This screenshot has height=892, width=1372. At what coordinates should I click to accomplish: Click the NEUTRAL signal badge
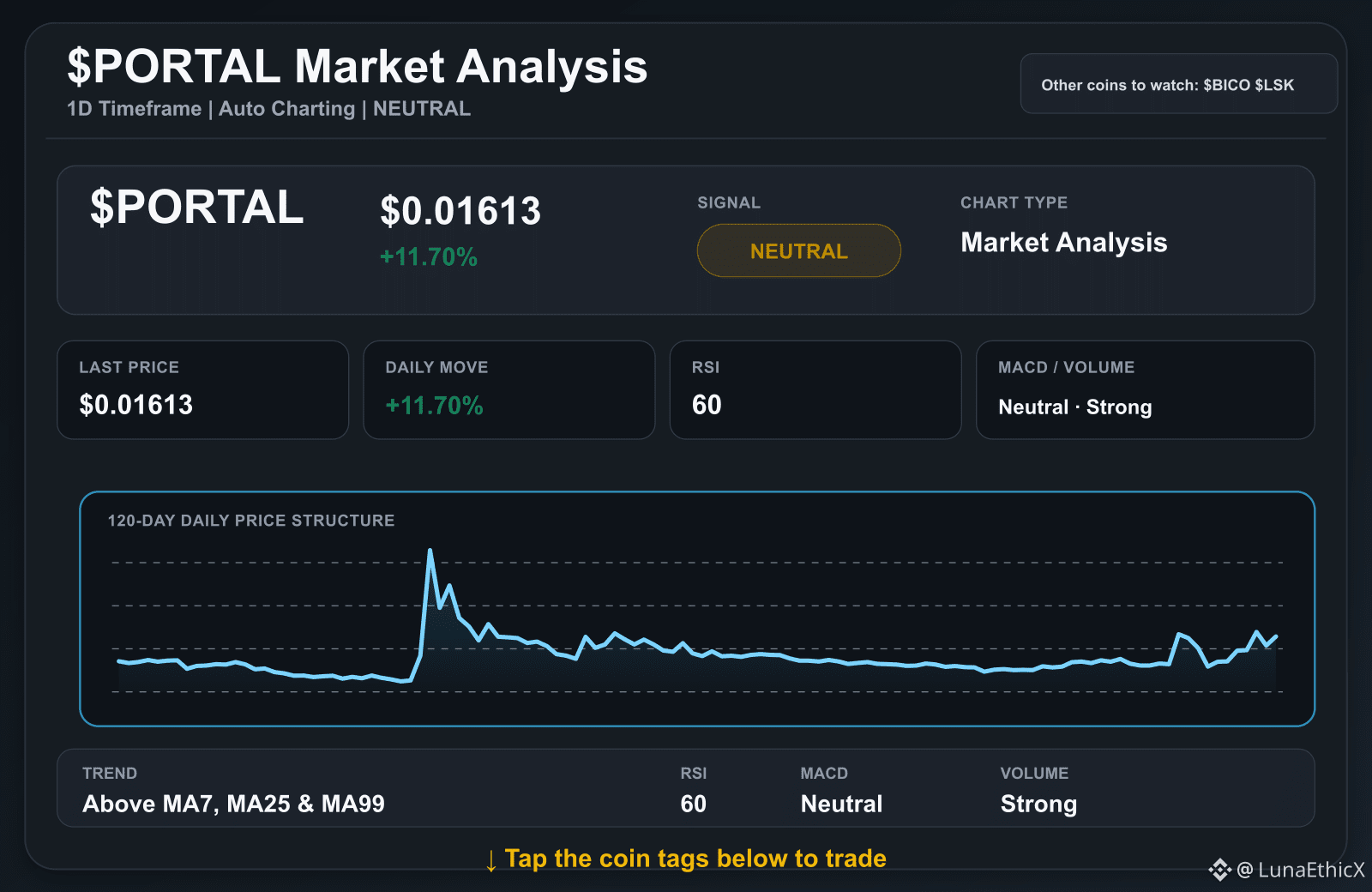tap(798, 250)
